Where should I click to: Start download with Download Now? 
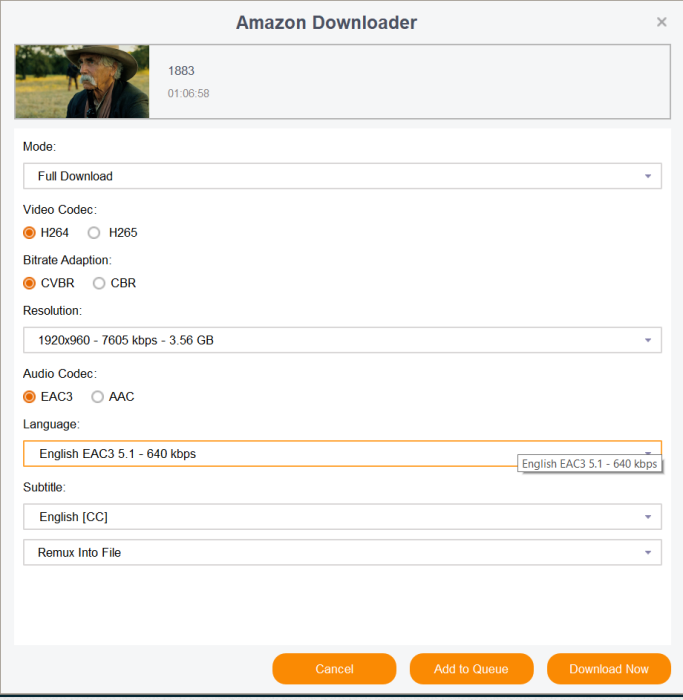608,669
